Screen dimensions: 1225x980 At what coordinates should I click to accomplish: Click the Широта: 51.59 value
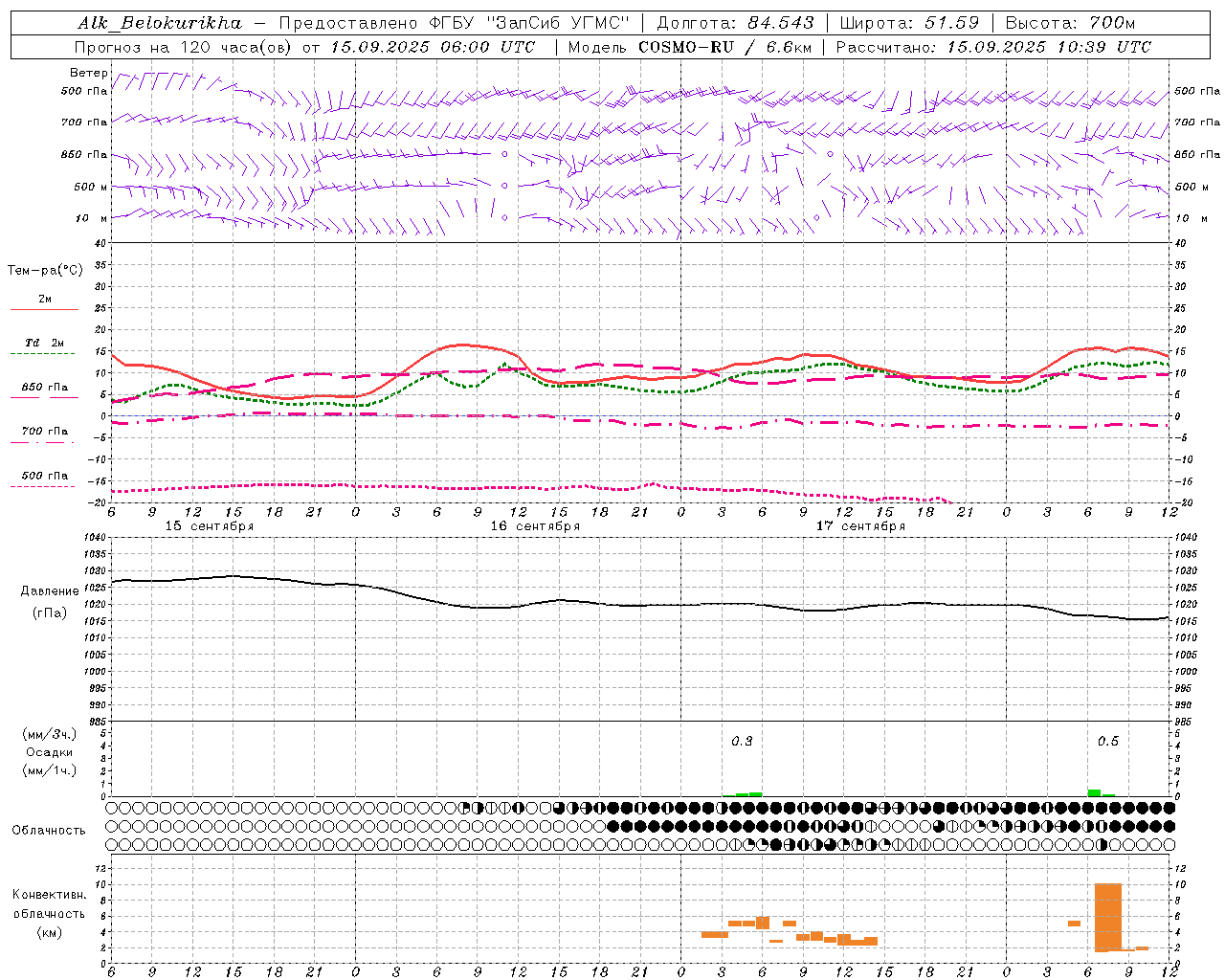[909, 23]
